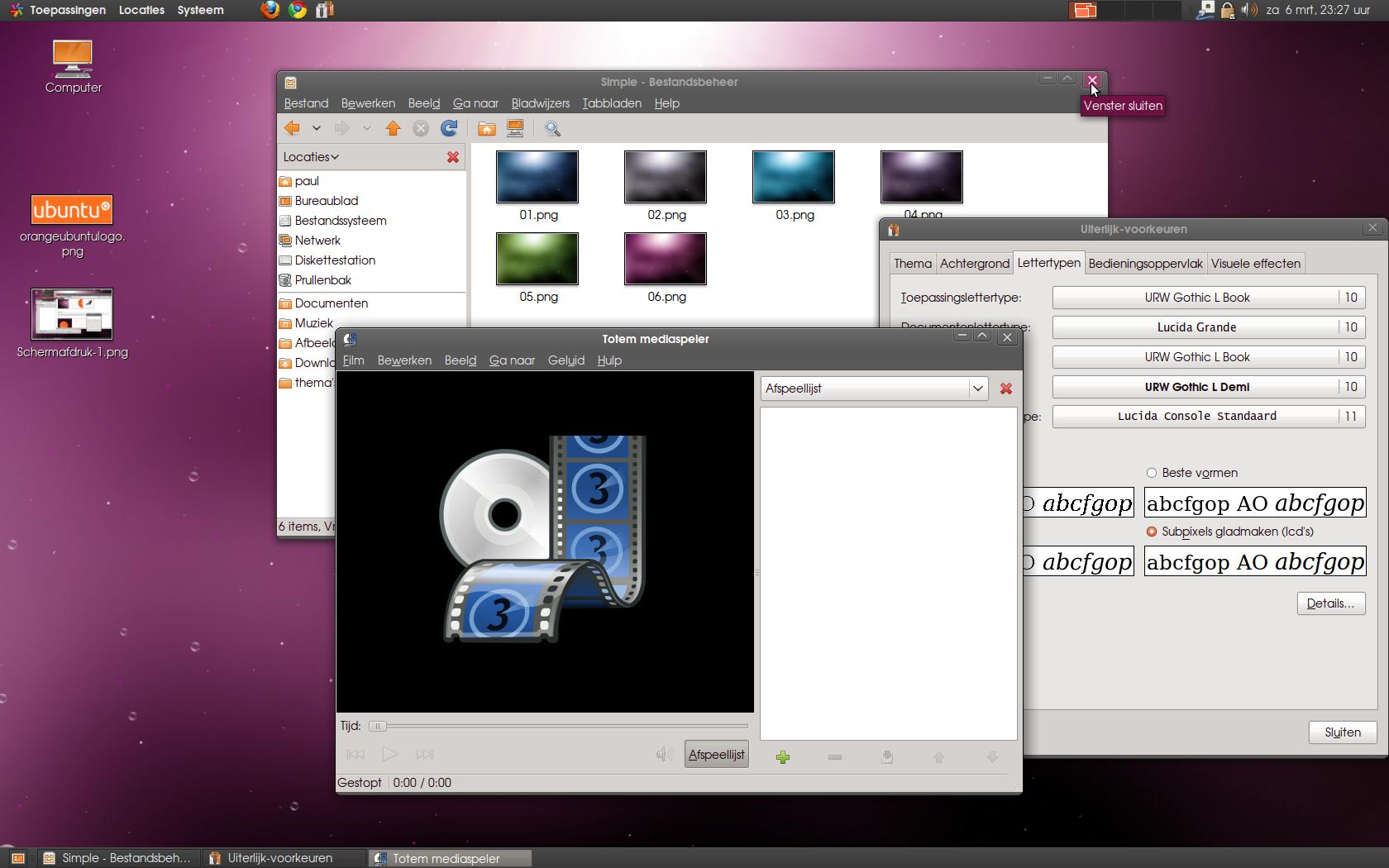1389x868 pixels.
Task: Go up one folder level
Action: coord(394,128)
